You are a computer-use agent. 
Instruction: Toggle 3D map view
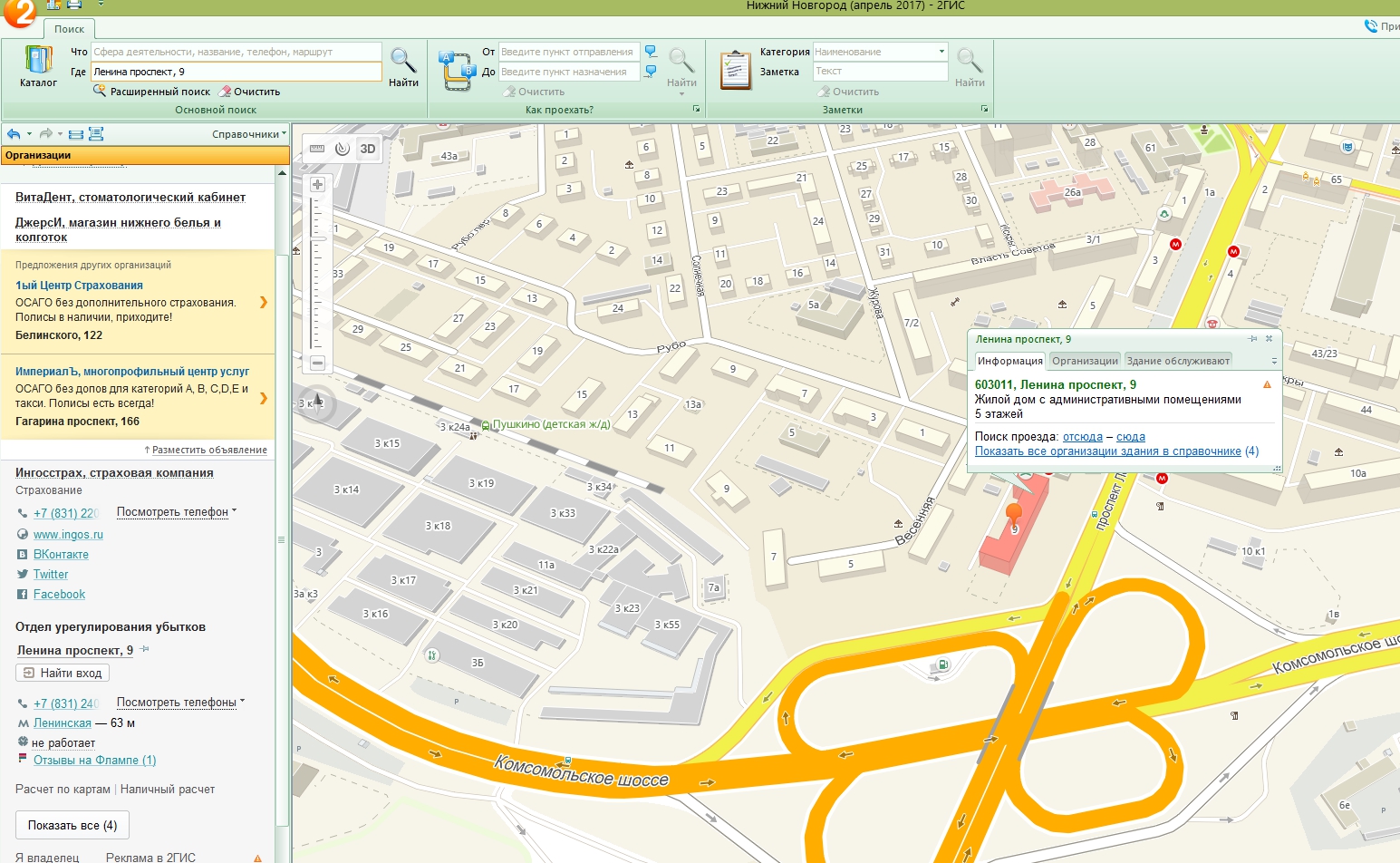coord(368,149)
